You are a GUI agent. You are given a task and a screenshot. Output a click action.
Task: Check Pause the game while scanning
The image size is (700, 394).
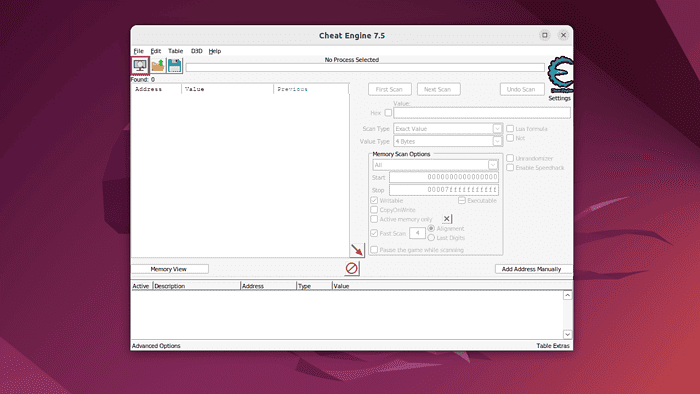point(374,250)
